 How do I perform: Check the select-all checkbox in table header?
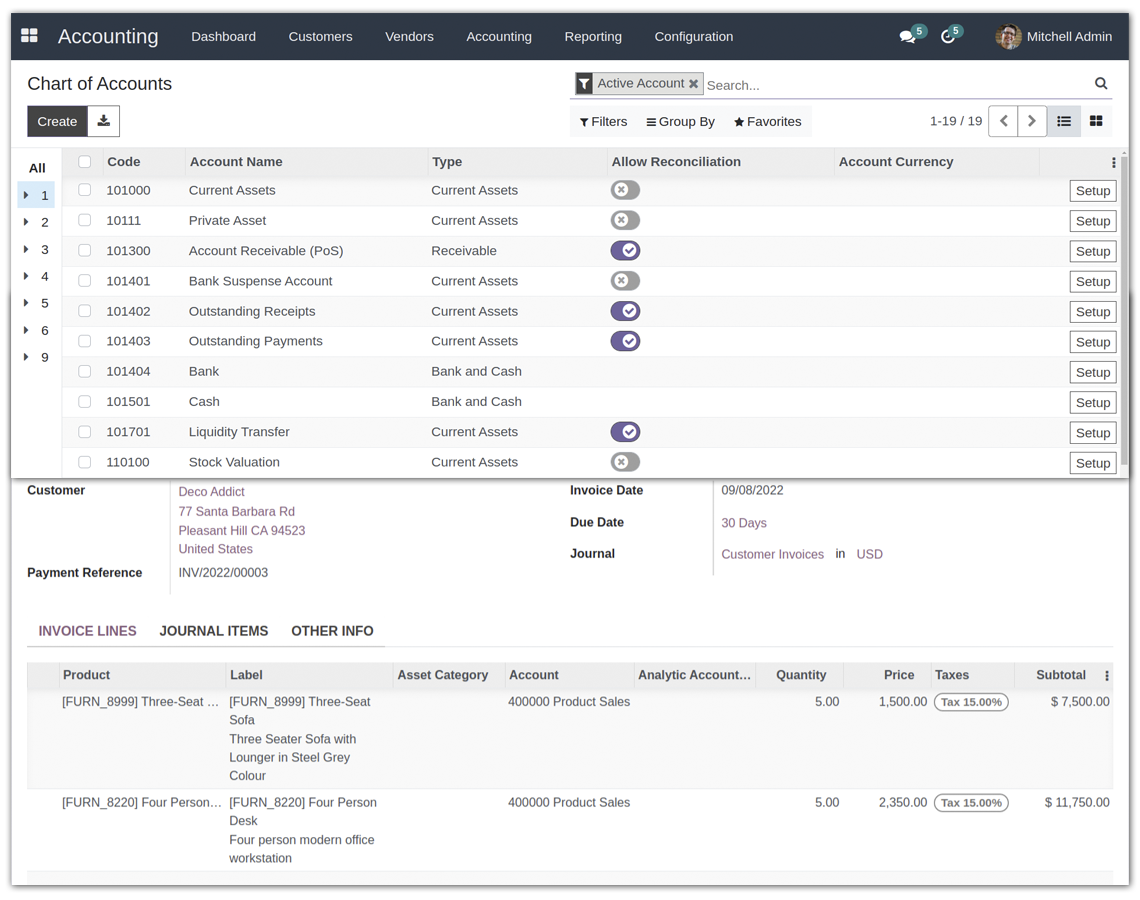point(84,161)
